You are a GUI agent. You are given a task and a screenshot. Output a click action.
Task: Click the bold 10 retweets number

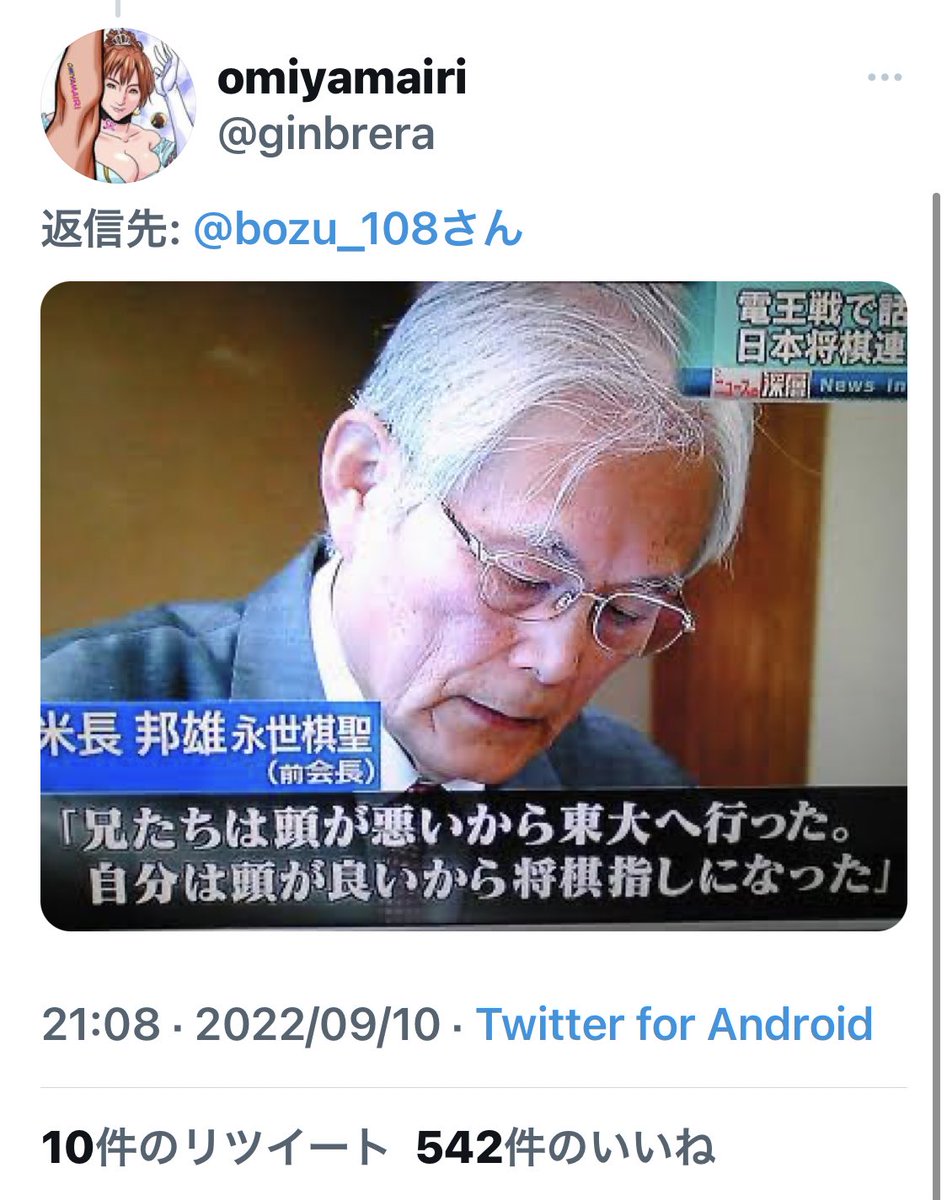click(x=67, y=1148)
